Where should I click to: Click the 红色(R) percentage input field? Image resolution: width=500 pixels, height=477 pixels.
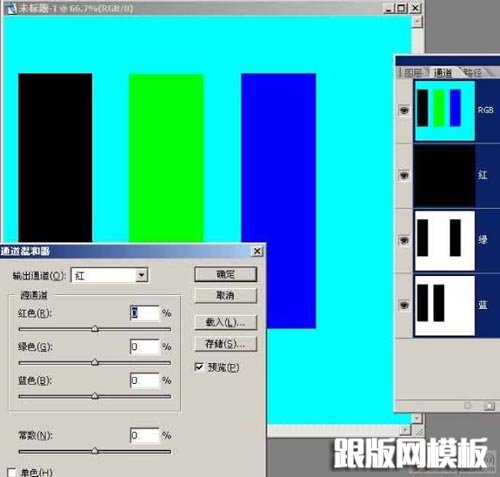[145, 313]
